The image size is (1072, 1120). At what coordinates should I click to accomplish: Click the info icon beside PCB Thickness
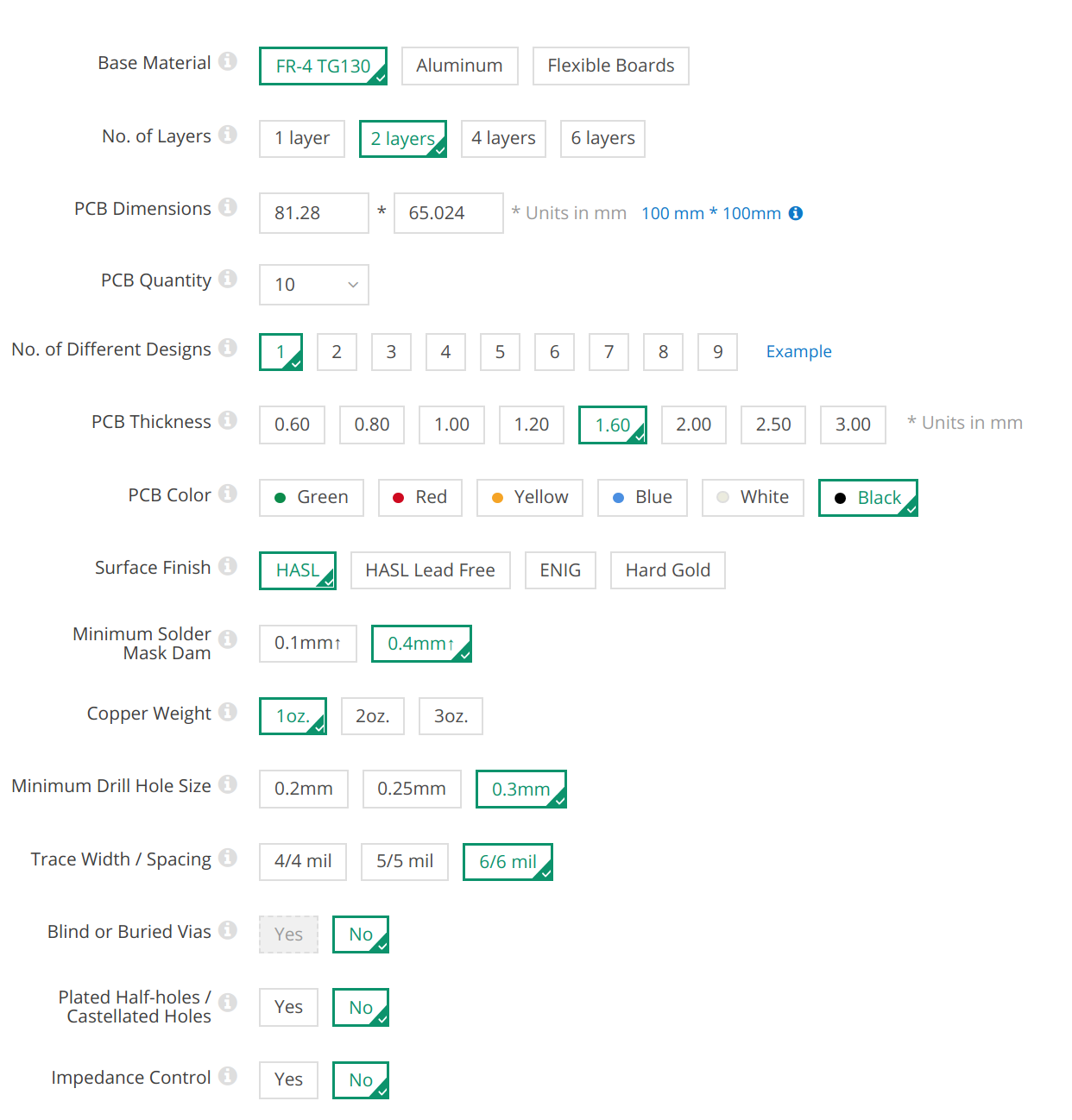228,420
